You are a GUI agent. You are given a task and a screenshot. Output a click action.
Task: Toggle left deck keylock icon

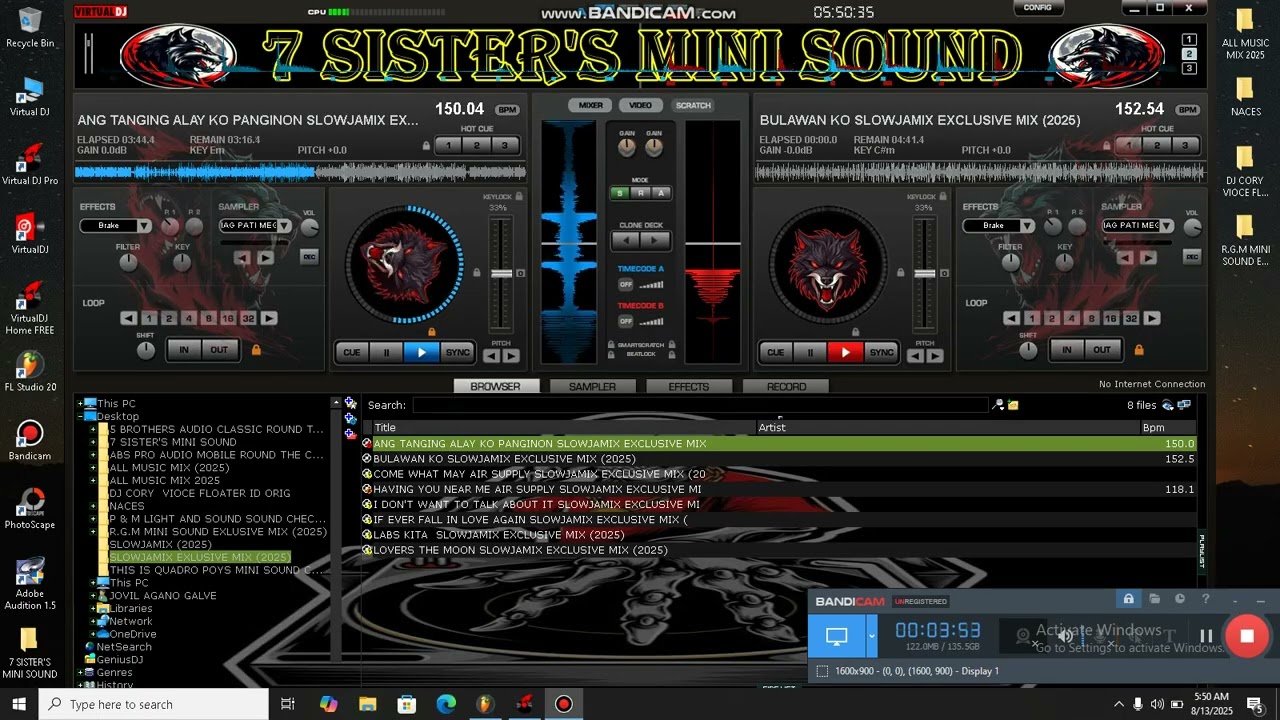[518, 197]
